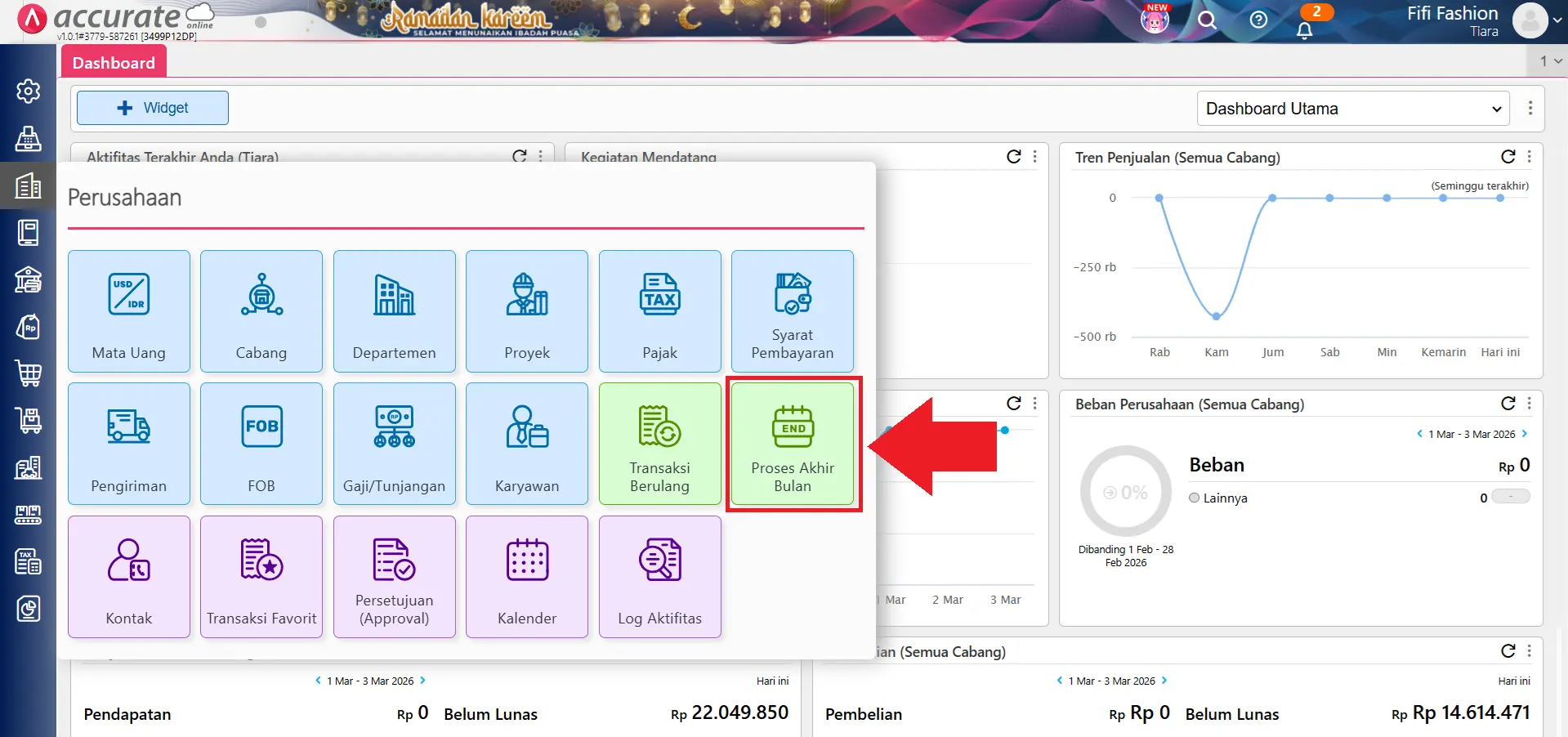Screen dimensions: 1568x737
Task: Open the Perusahaan module in sidebar
Action: pyautogui.click(x=28, y=186)
